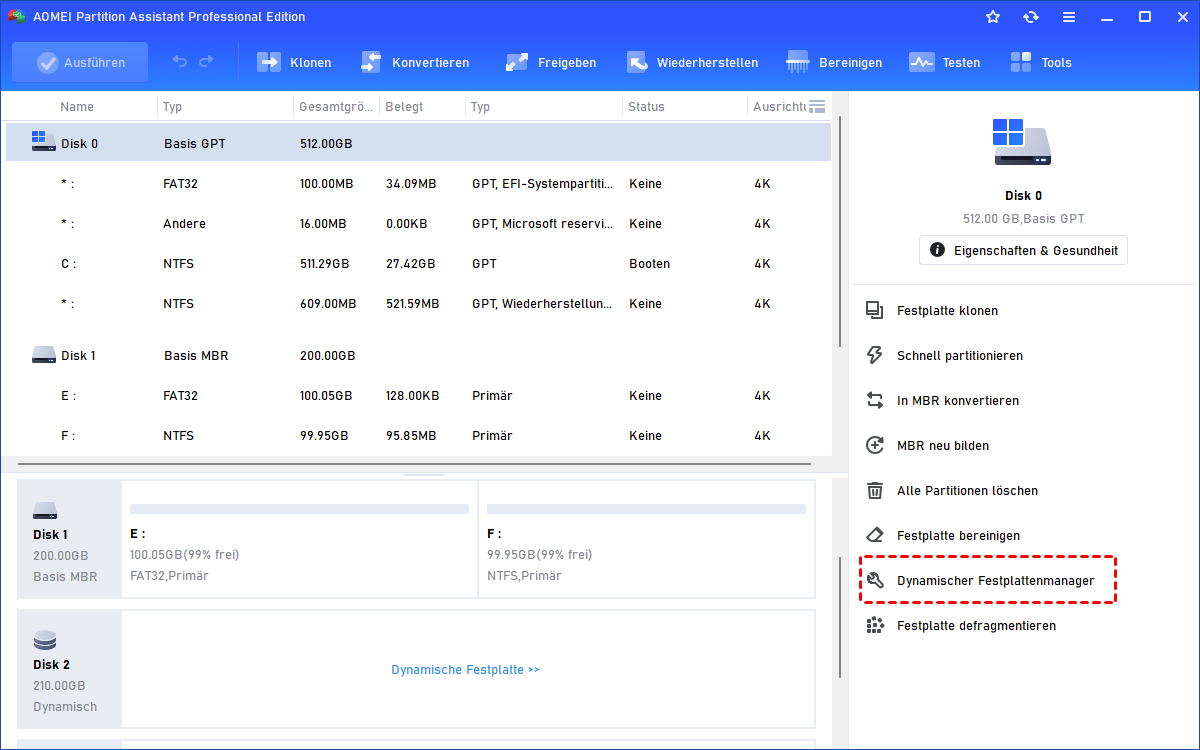This screenshot has width=1200, height=750.
Task: Select the F: NTFS partition row
Action: [x=418, y=436]
